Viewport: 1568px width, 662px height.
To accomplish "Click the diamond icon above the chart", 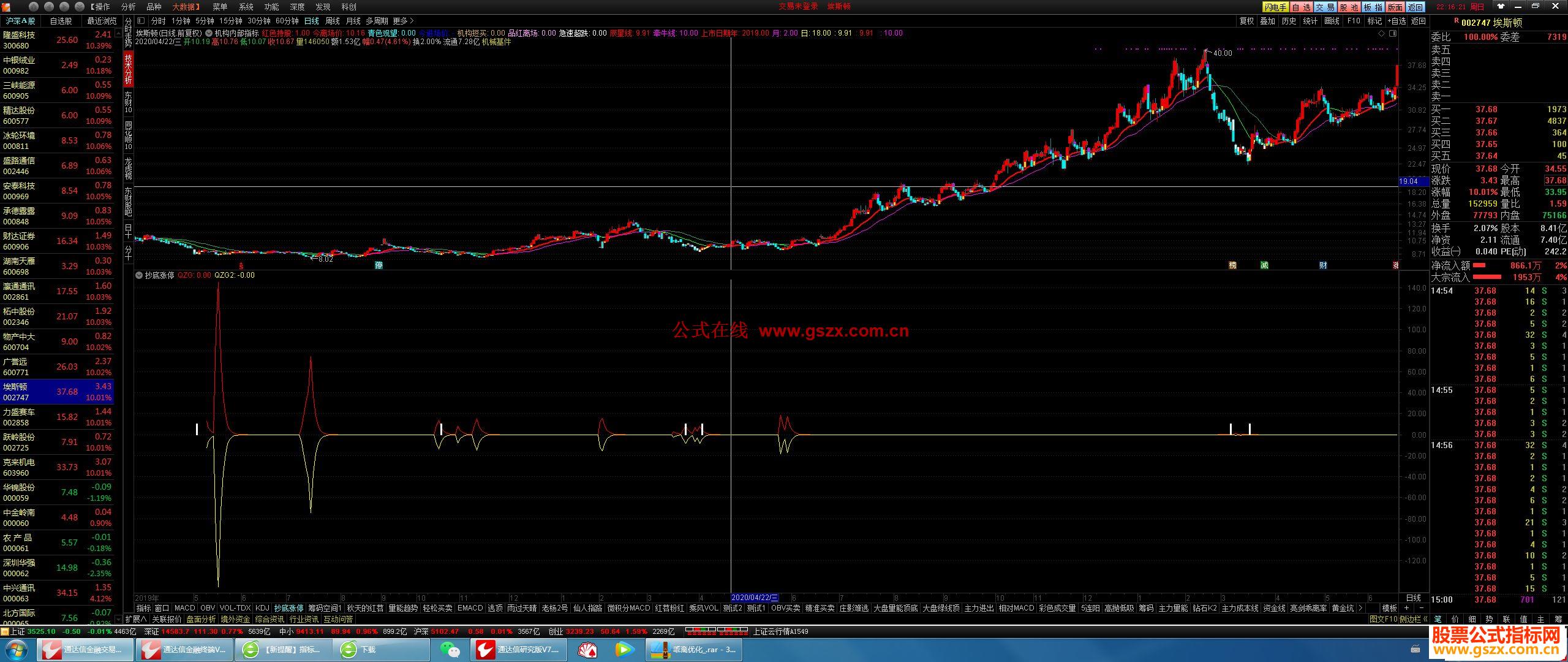I will 1381,33.
